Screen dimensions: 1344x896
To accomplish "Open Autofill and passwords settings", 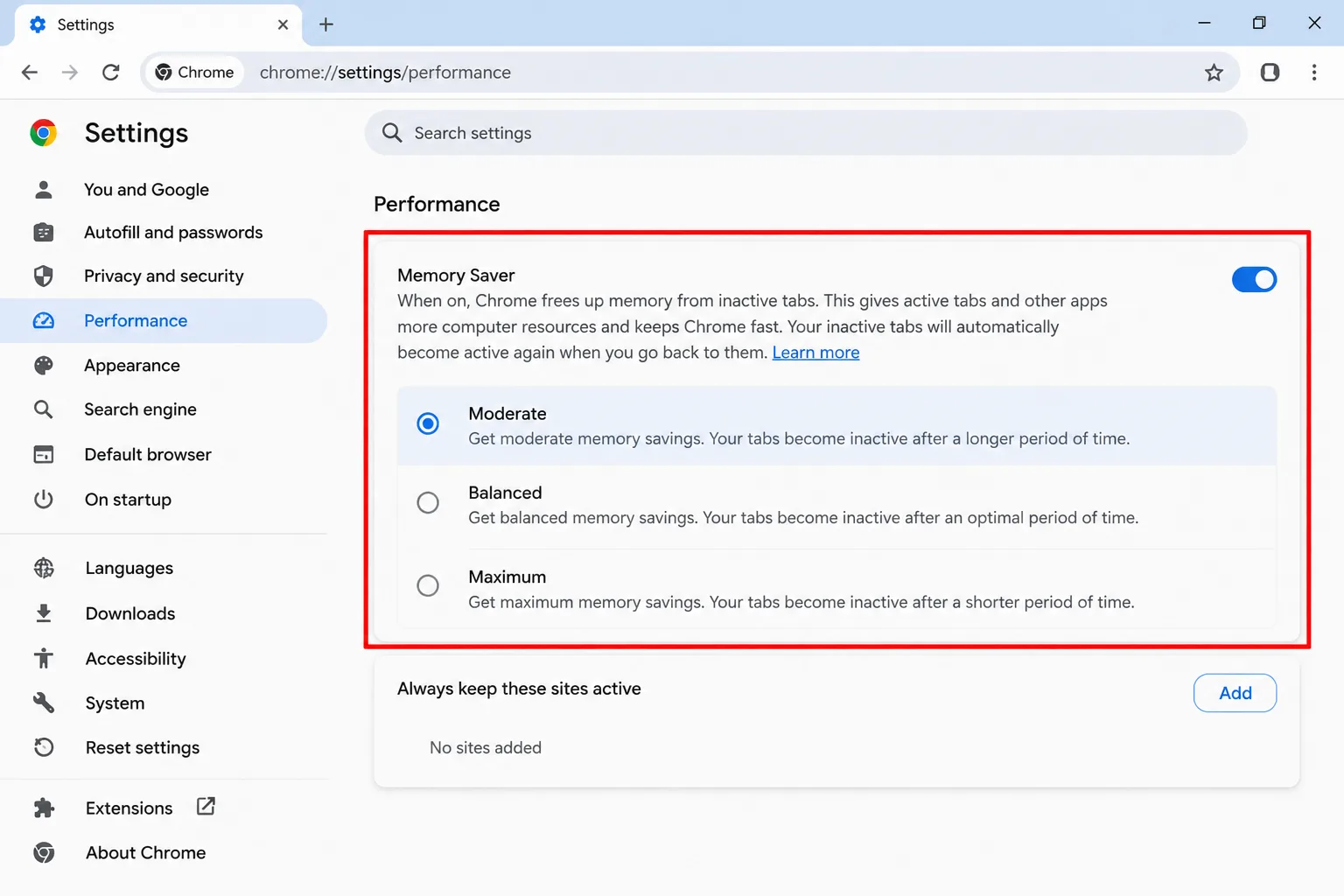I will [x=164, y=233].
